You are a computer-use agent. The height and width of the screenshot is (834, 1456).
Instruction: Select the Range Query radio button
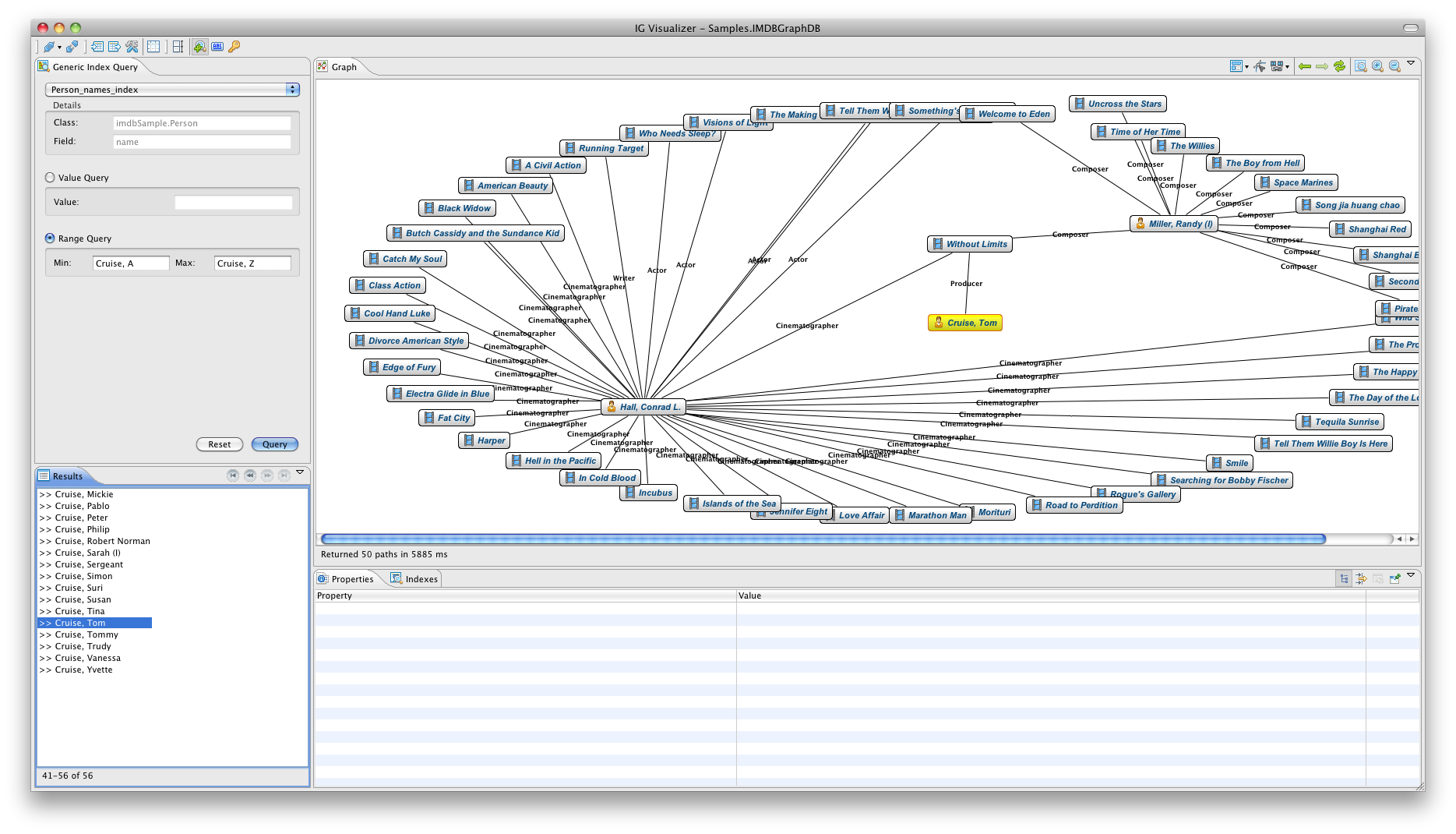click(x=51, y=239)
